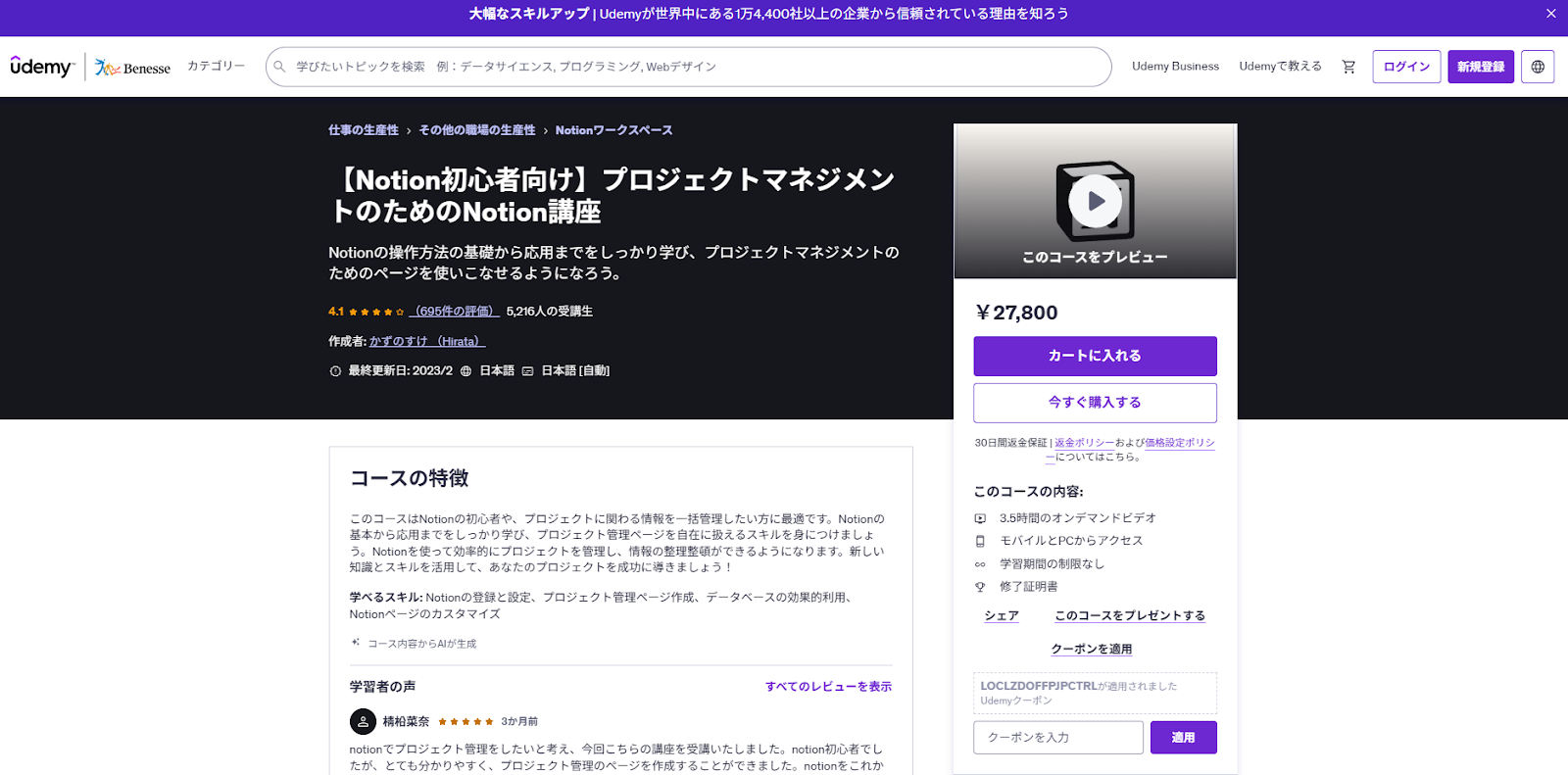Click the シェア link
This screenshot has width=1568, height=775.
pos(1002,615)
